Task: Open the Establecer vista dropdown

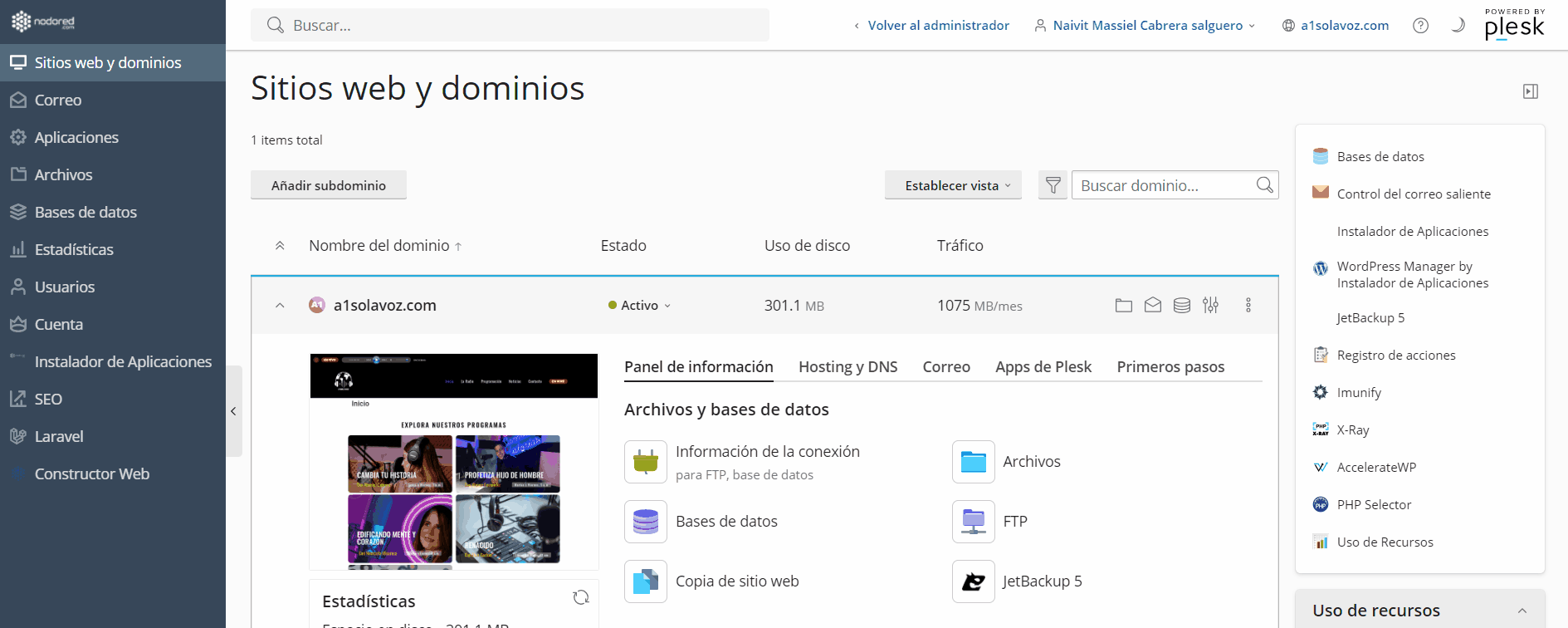Action: [952, 185]
